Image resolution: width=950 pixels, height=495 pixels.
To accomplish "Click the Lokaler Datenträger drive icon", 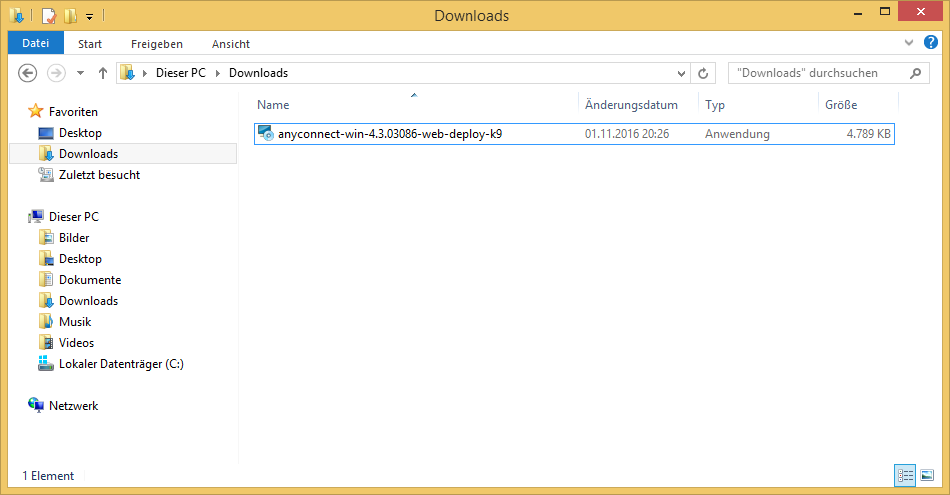I will tap(46, 363).
